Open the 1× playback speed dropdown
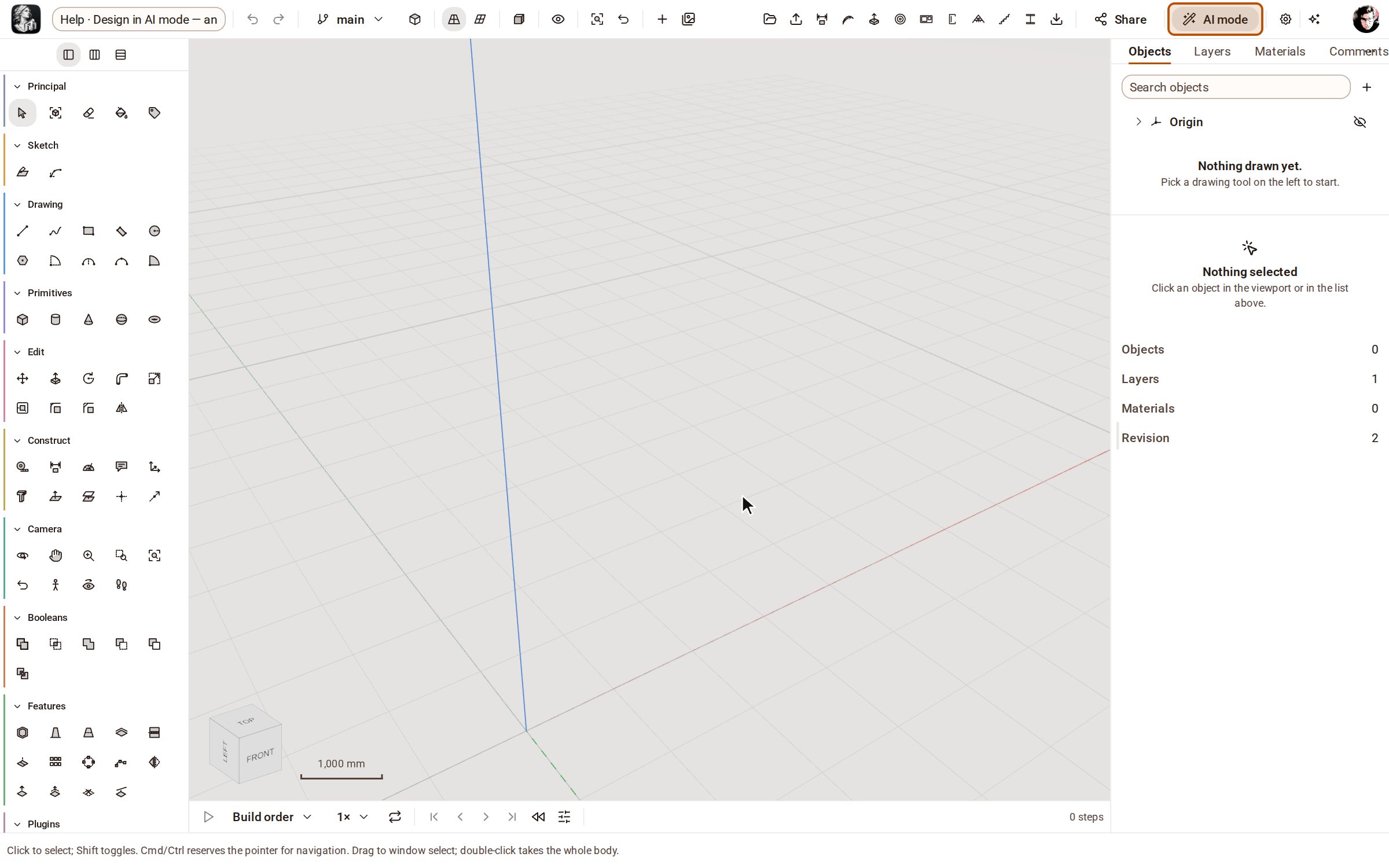Screen dimensions: 1389x868 352,816
